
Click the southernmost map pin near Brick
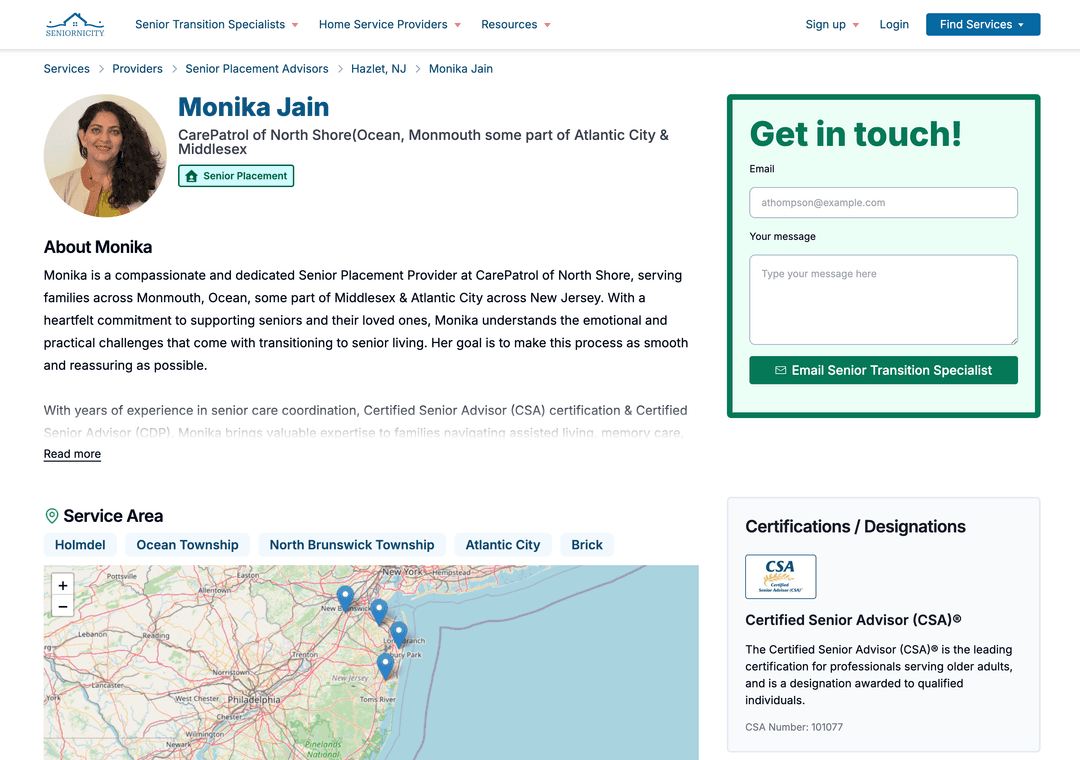(385, 665)
